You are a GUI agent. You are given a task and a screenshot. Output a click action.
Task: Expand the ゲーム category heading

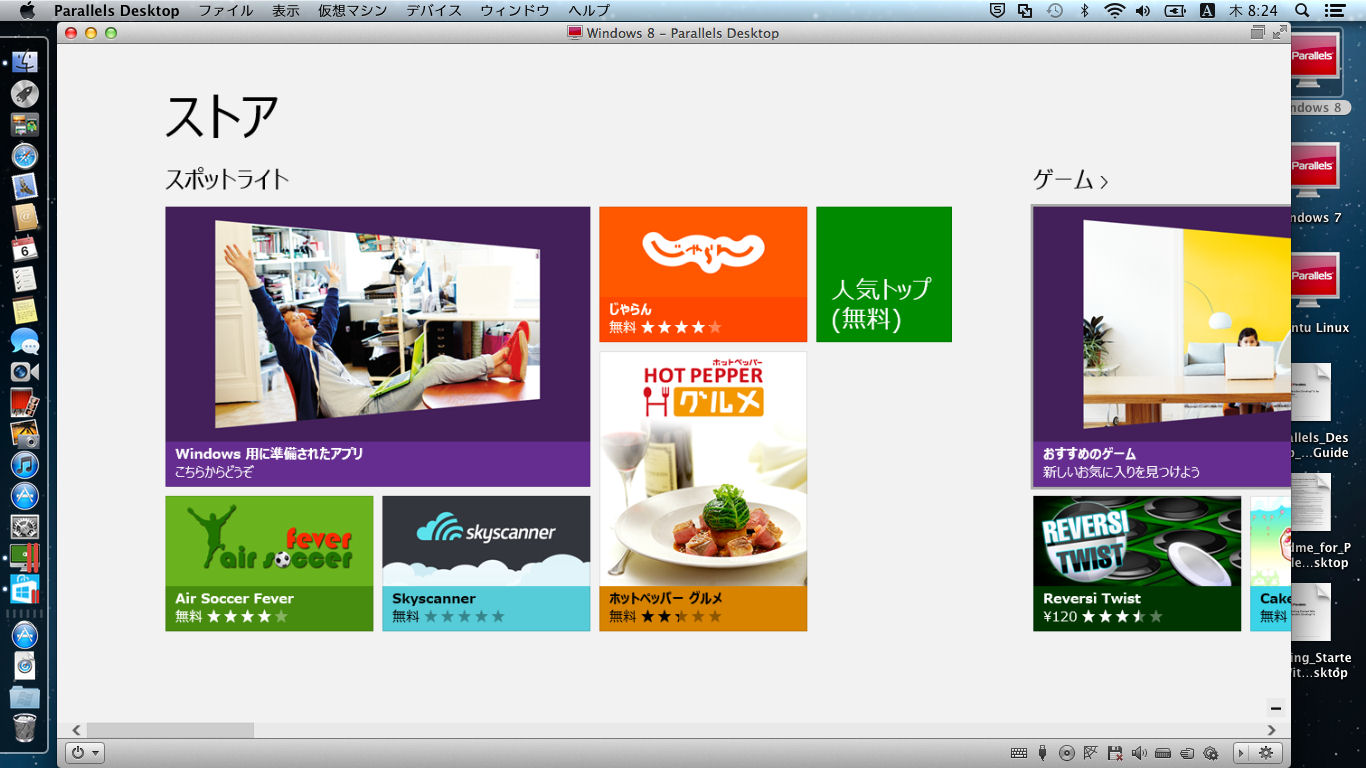pyautogui.click(x=1071, y=180)
